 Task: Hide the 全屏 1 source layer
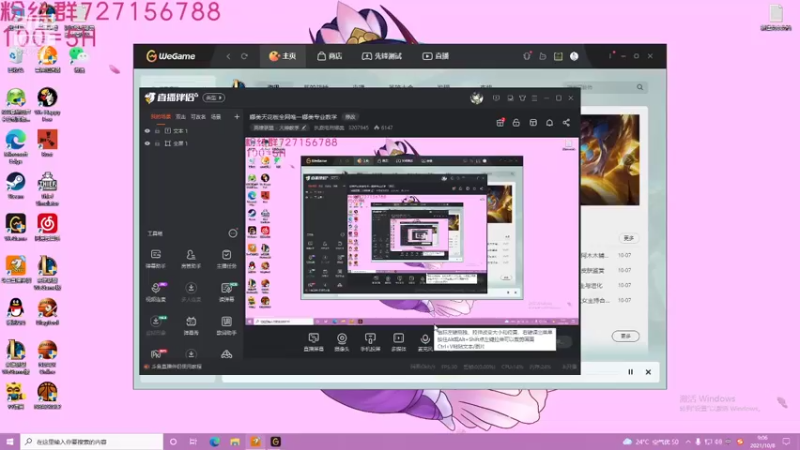147,144
